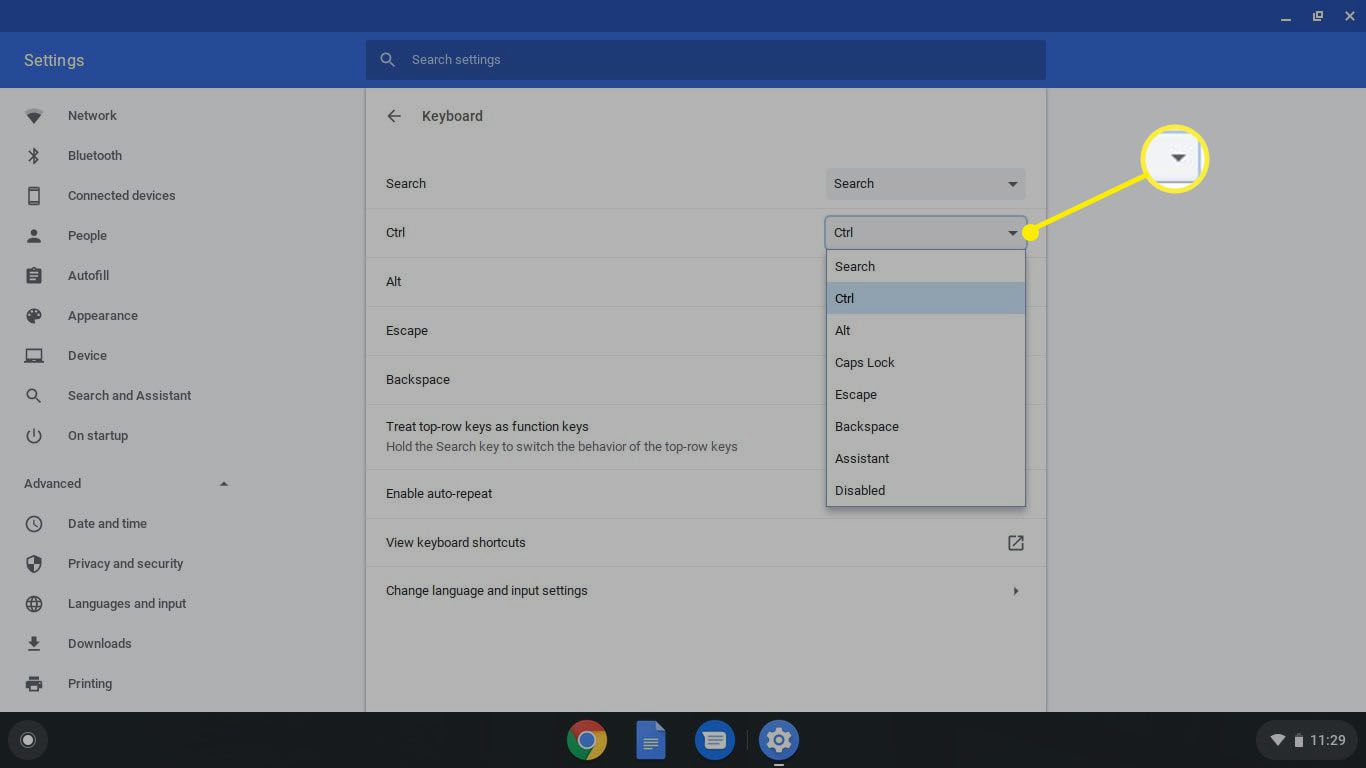The image size is (1366, 768).
Task: Click the back arrow next to Keyboard
Action: (x=394, y=116)
